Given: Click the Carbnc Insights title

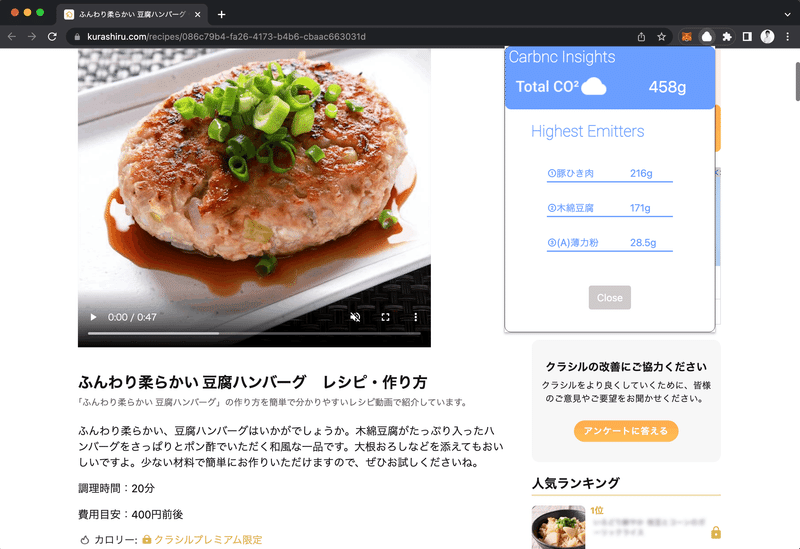Looking at the screenshot, I should [562, 57].
